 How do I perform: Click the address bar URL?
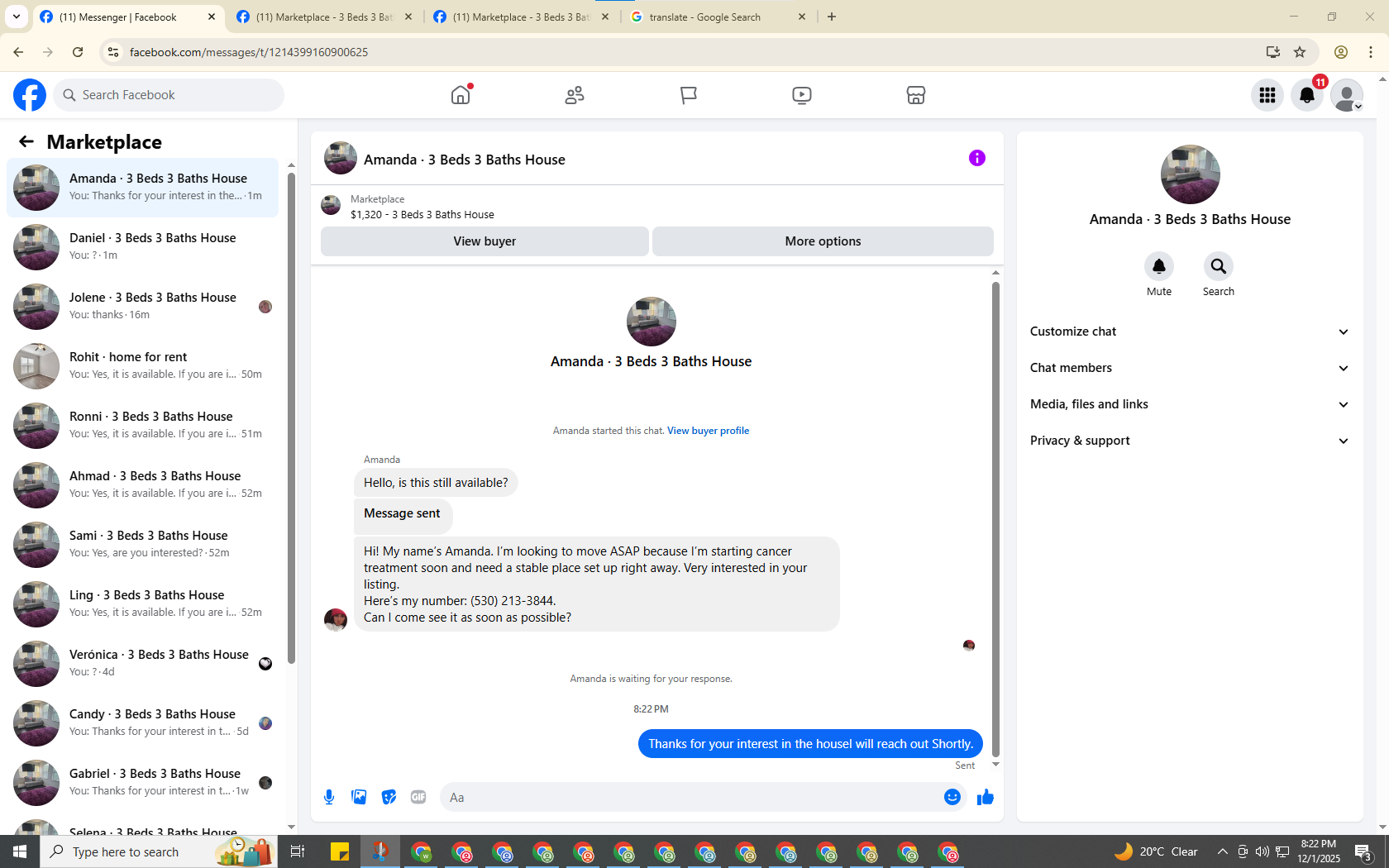click(249, 52)
